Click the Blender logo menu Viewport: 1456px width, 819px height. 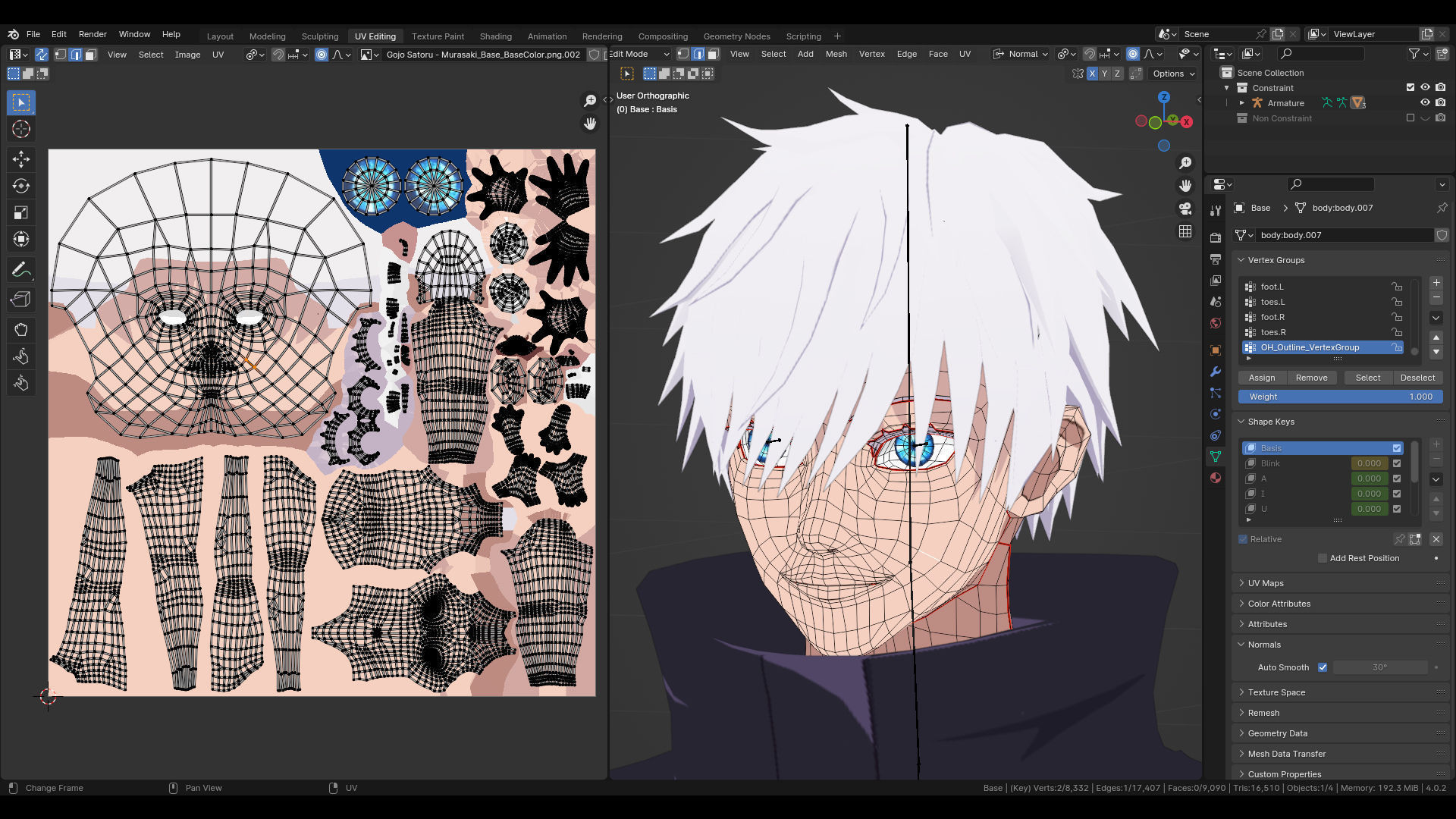[13, 34]
